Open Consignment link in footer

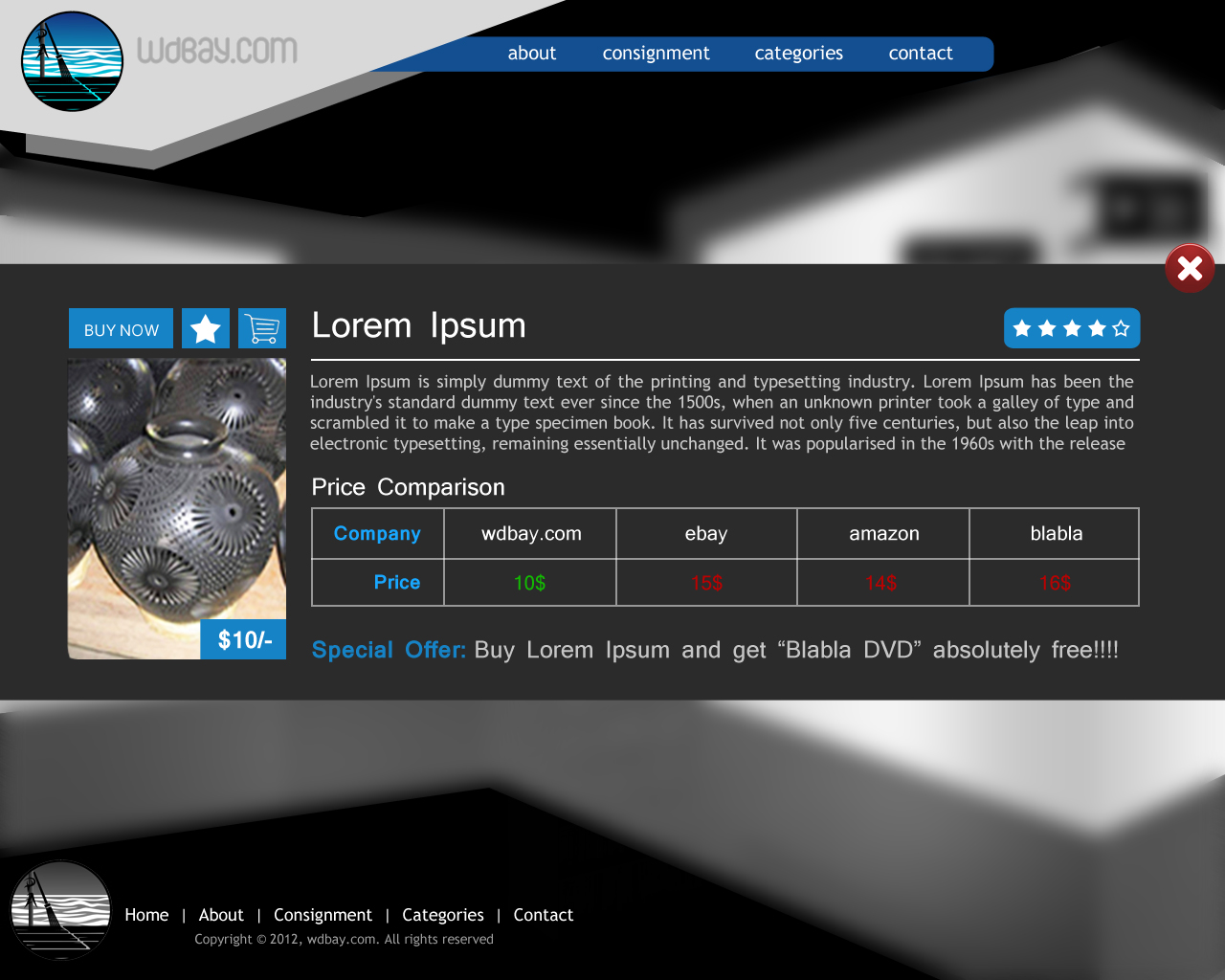point(323,915)
